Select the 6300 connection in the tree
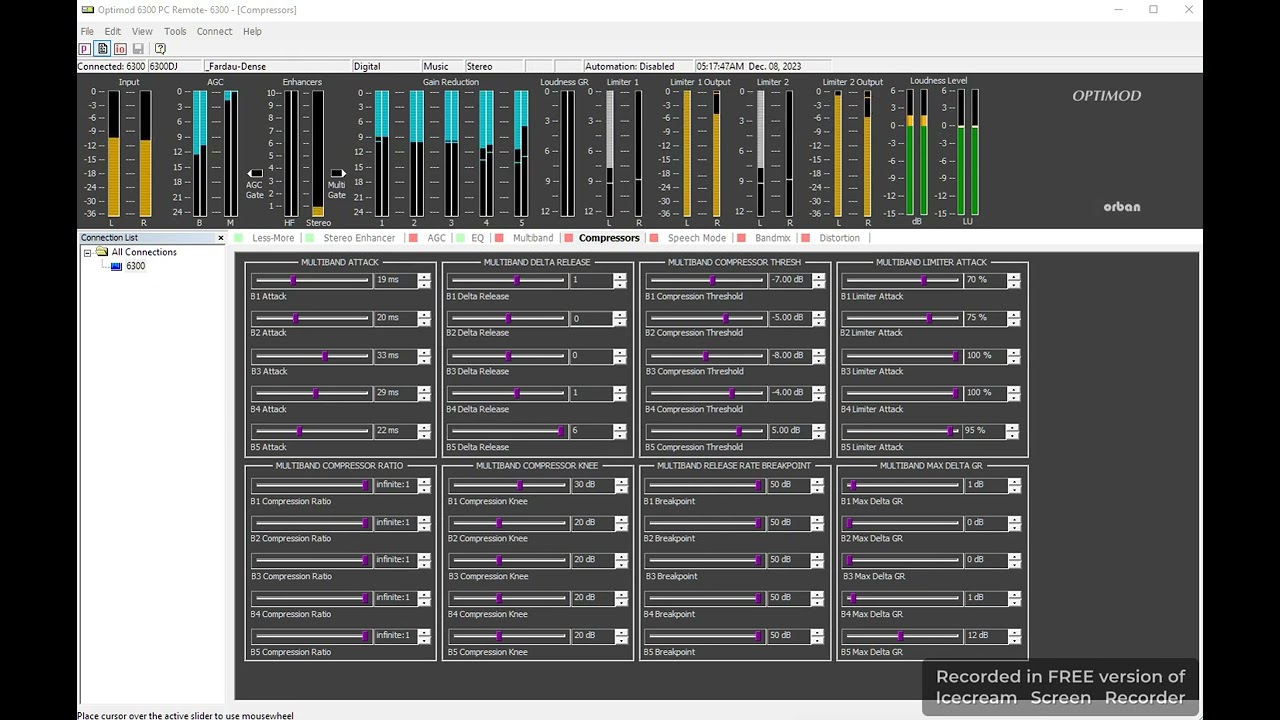The height and width of the screenshot is (720, 1280). [x=135, y=266]
